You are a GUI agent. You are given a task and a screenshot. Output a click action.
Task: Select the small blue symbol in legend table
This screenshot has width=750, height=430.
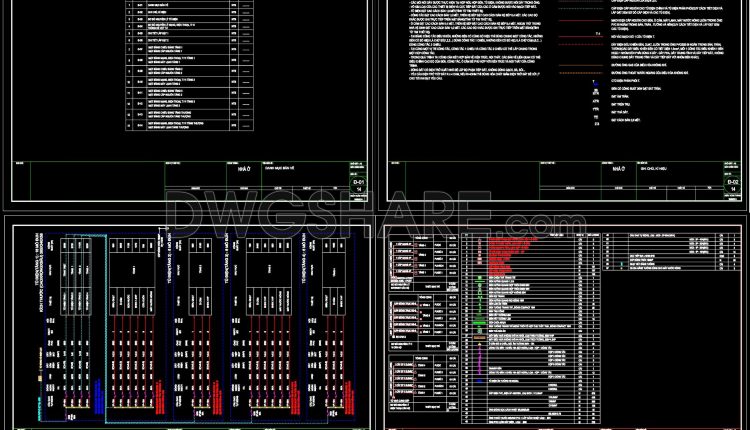(480, 381)
